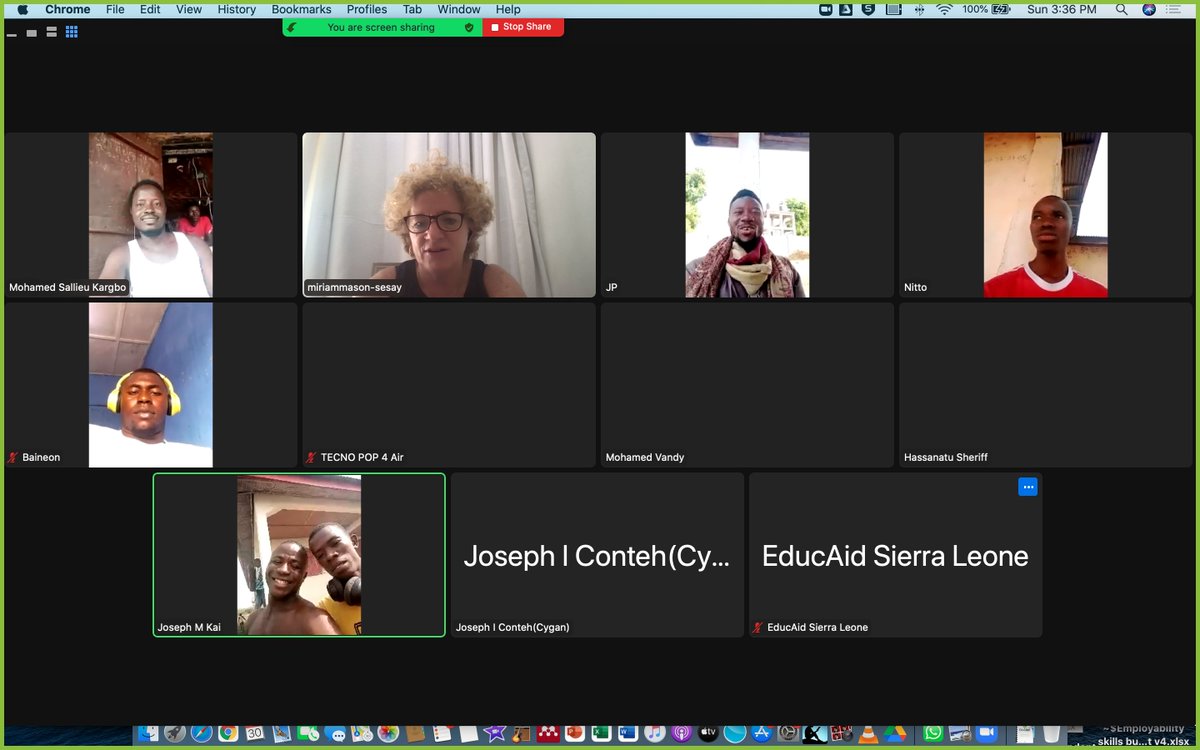Open Apple TV from the Dock

pyautogui.click(x=708, y=733)
